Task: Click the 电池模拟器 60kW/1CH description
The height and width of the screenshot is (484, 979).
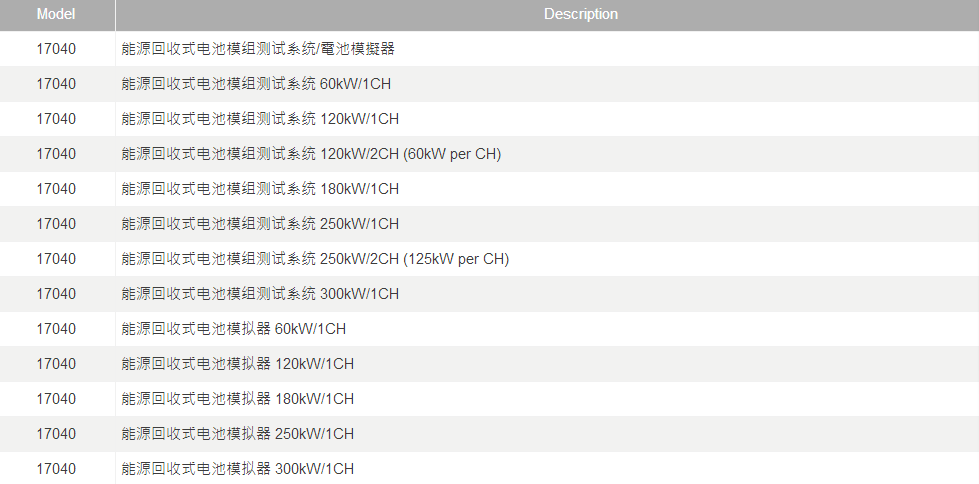Action: click(234, 328)
